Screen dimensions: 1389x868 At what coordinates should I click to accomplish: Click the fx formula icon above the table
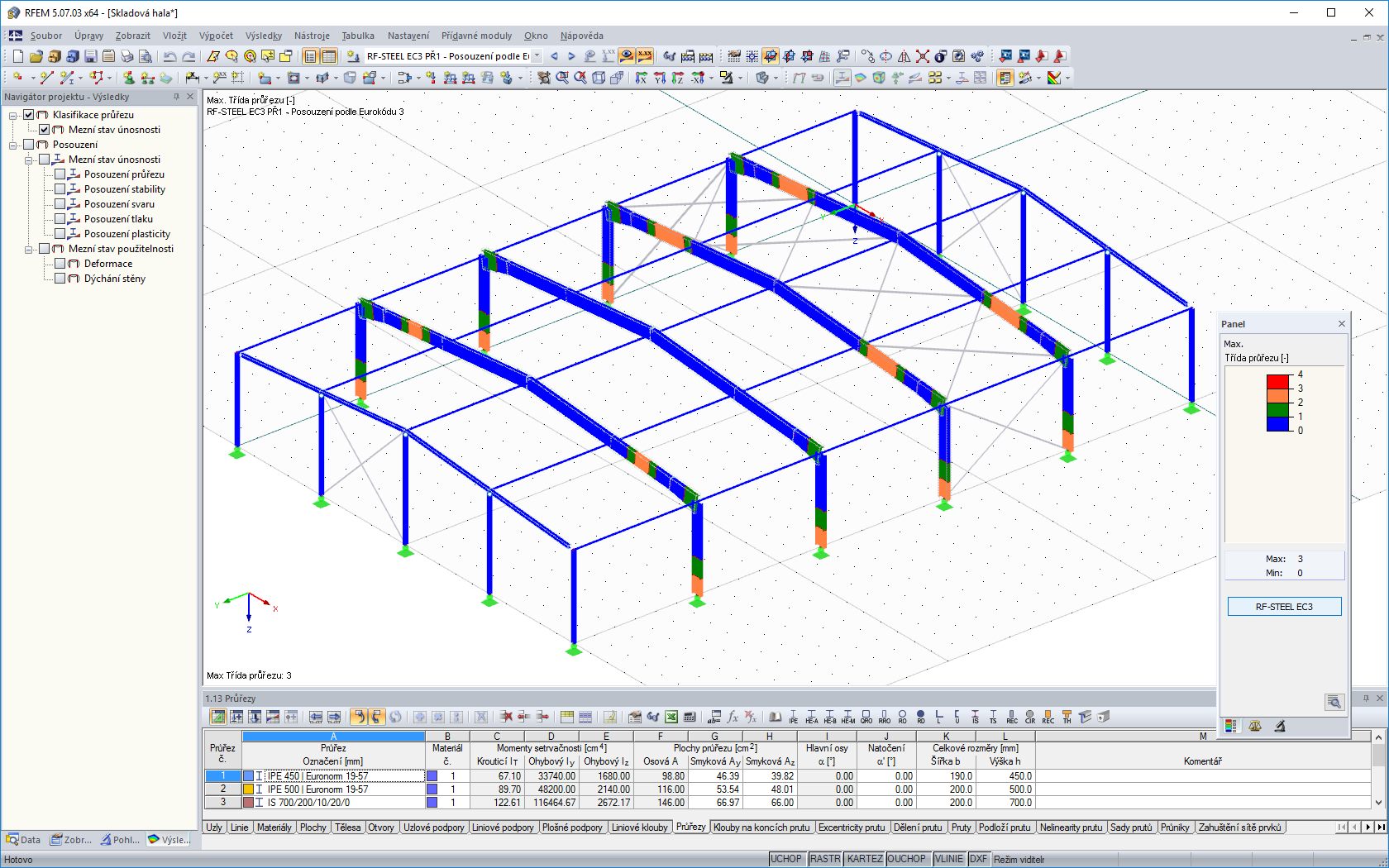tap(732, 718)
